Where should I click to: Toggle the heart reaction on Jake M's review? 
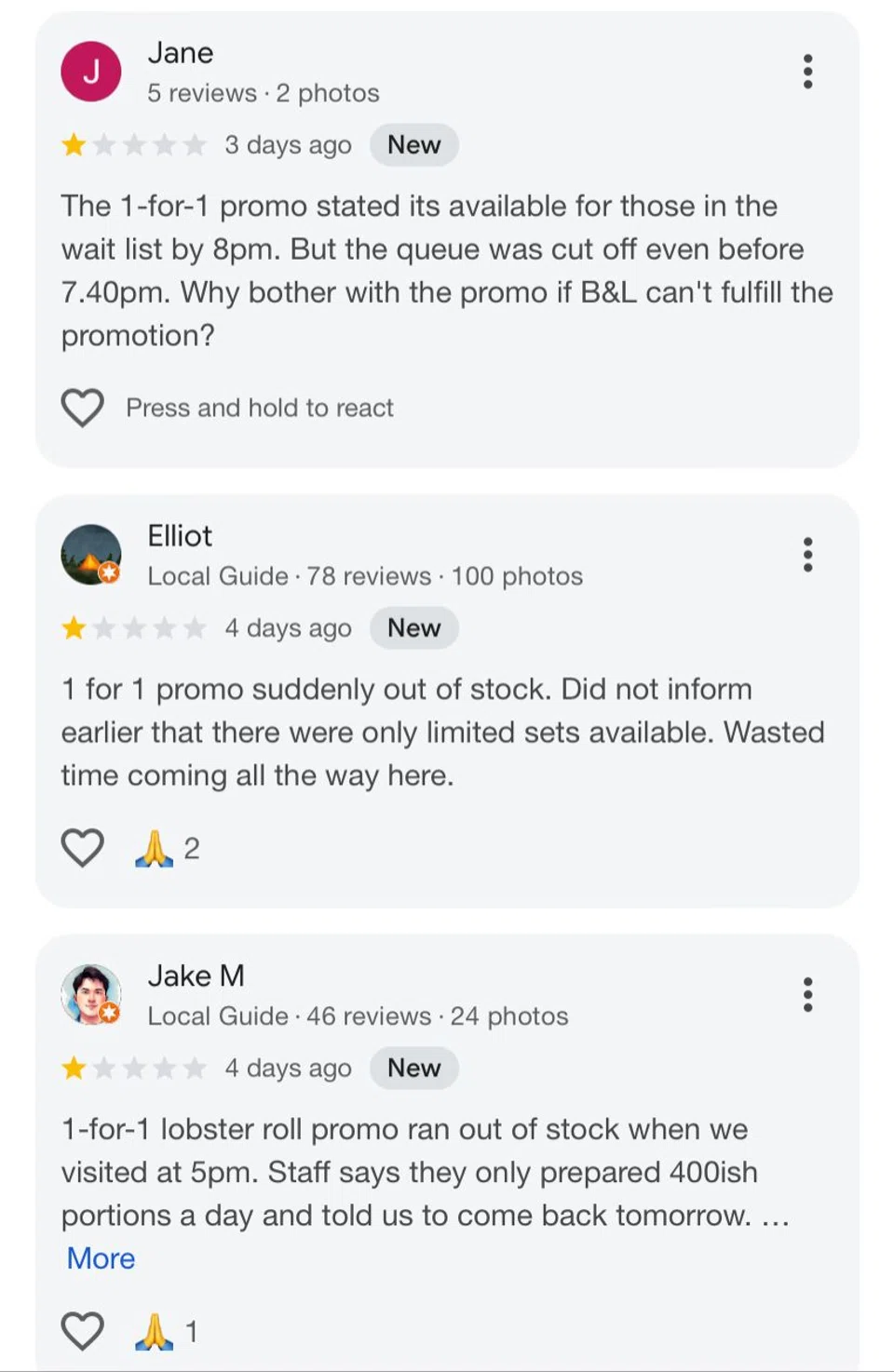pyautogui.click(x=83, y=1331)
